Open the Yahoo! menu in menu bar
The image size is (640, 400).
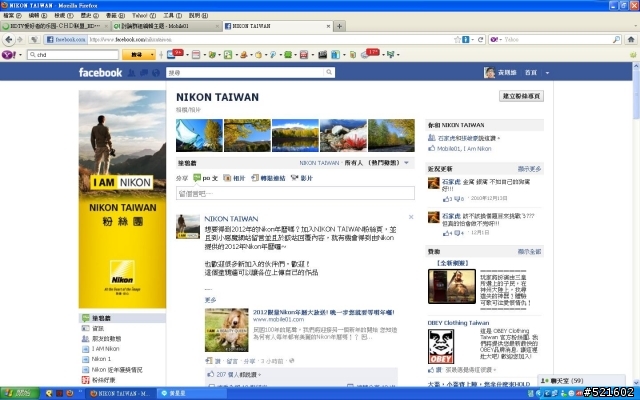click(x=144, y=16)
